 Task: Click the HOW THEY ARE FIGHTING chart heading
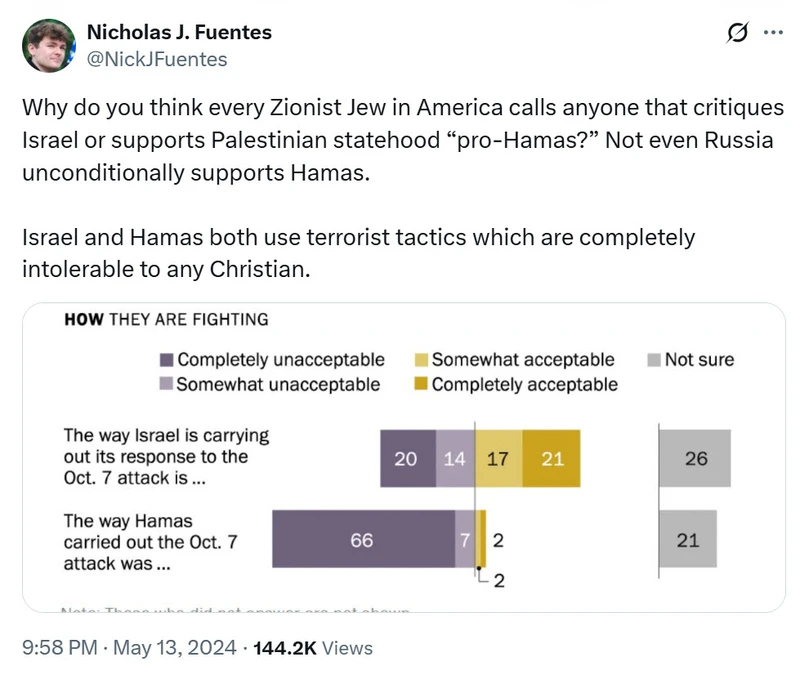pyautogui.click(x=166, y=320)
